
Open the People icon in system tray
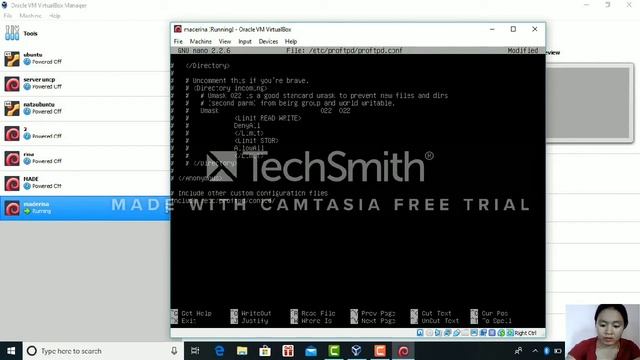(519, 351)
